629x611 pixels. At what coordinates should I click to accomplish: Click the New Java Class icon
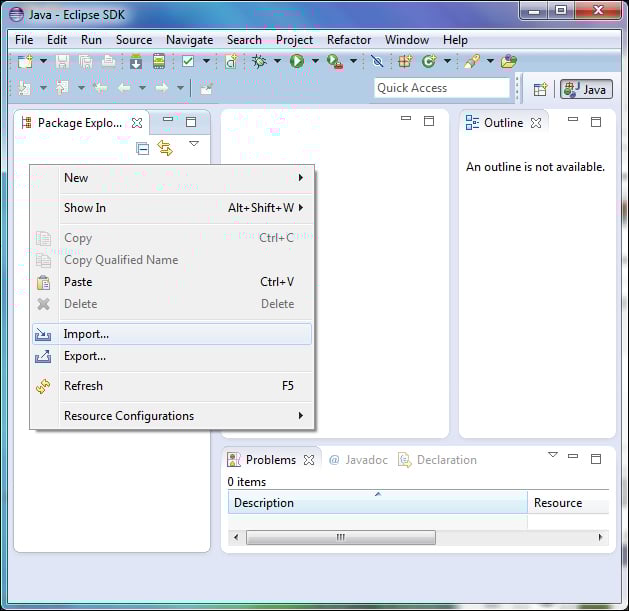click(x=428, y=61)
